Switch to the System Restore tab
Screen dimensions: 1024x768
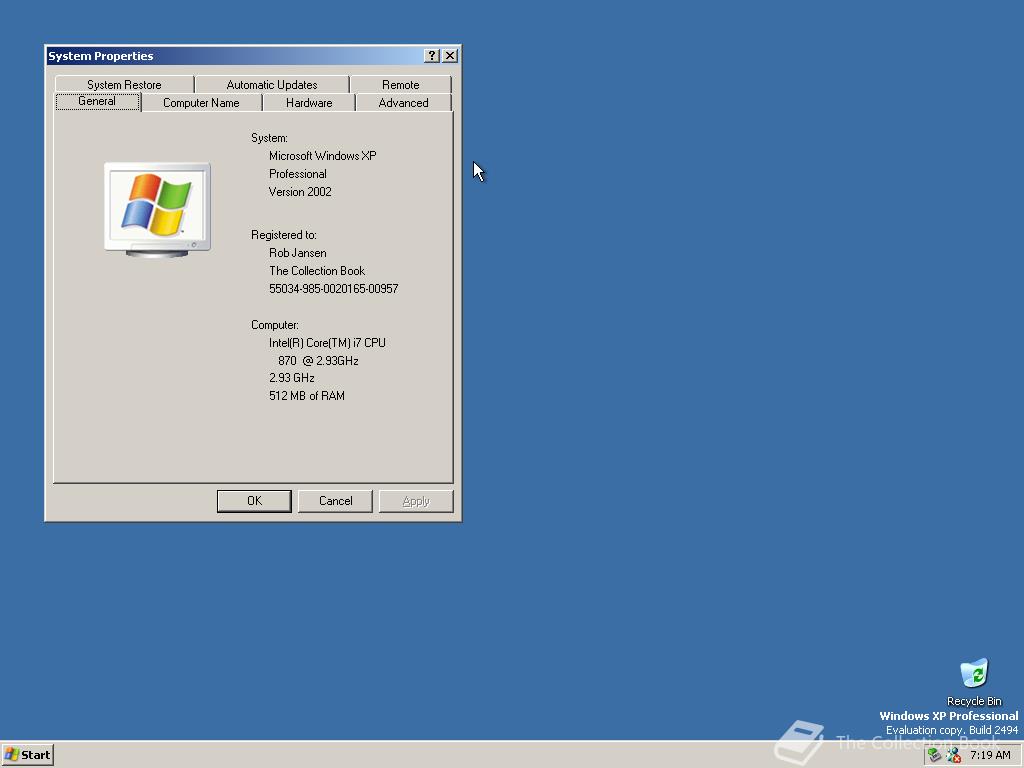point(124,85)
